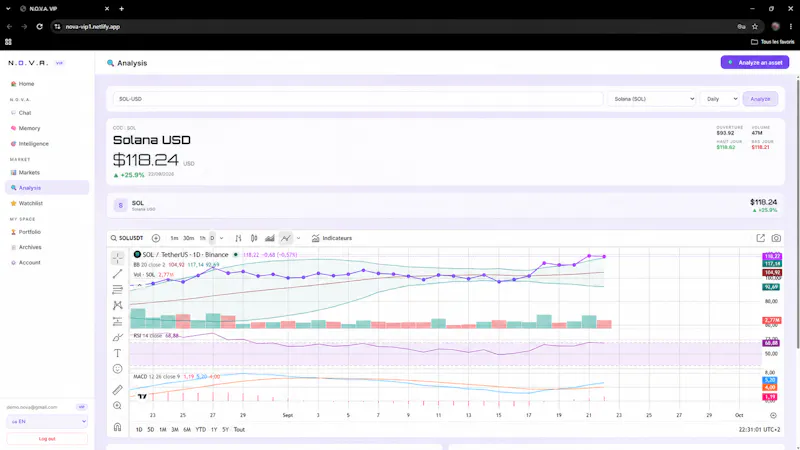Open Account in sidebar

pyautogui.click(x=47, y=262)
